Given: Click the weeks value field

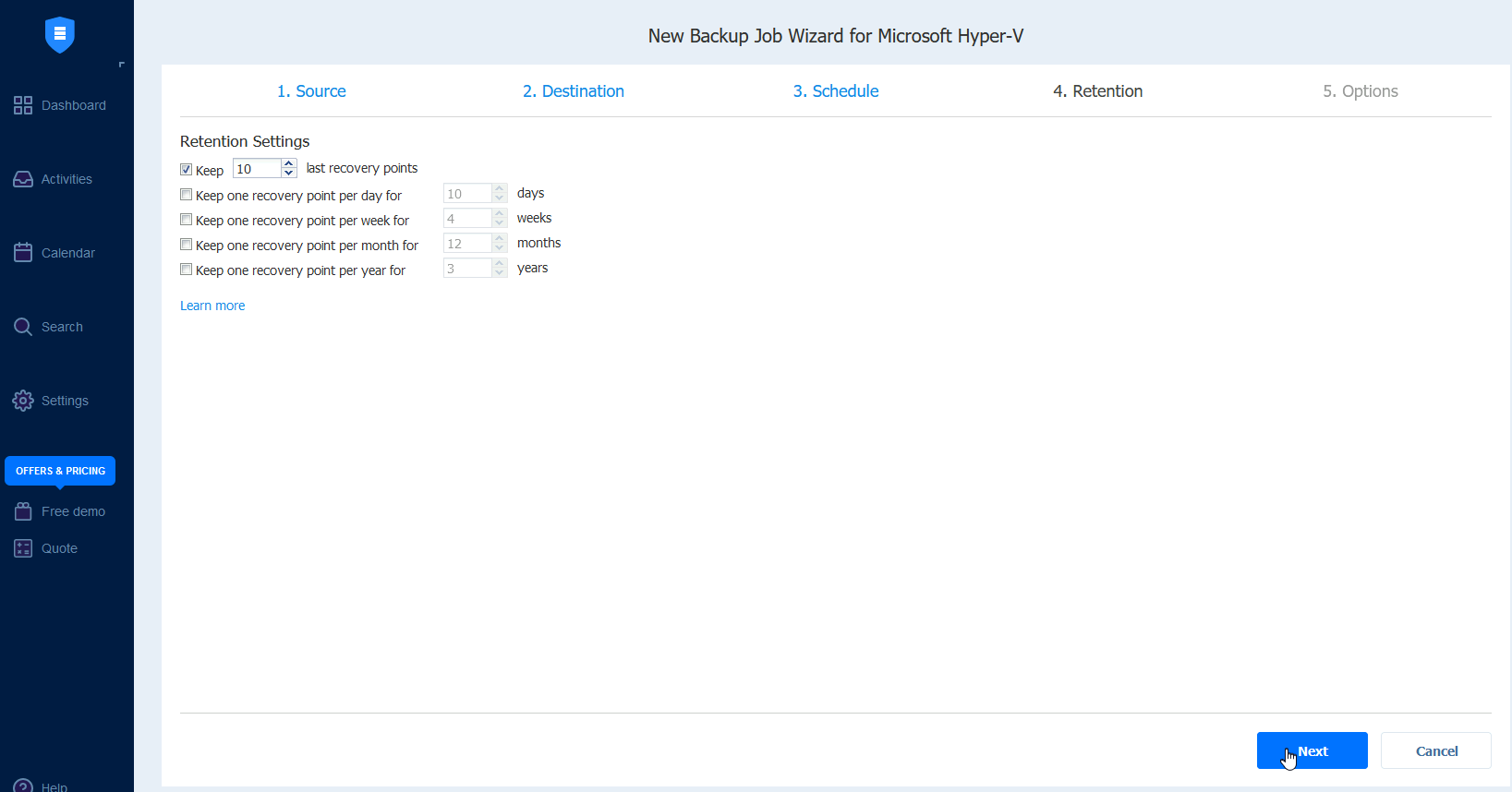Looking at the screenshot, I should [467, 218].
